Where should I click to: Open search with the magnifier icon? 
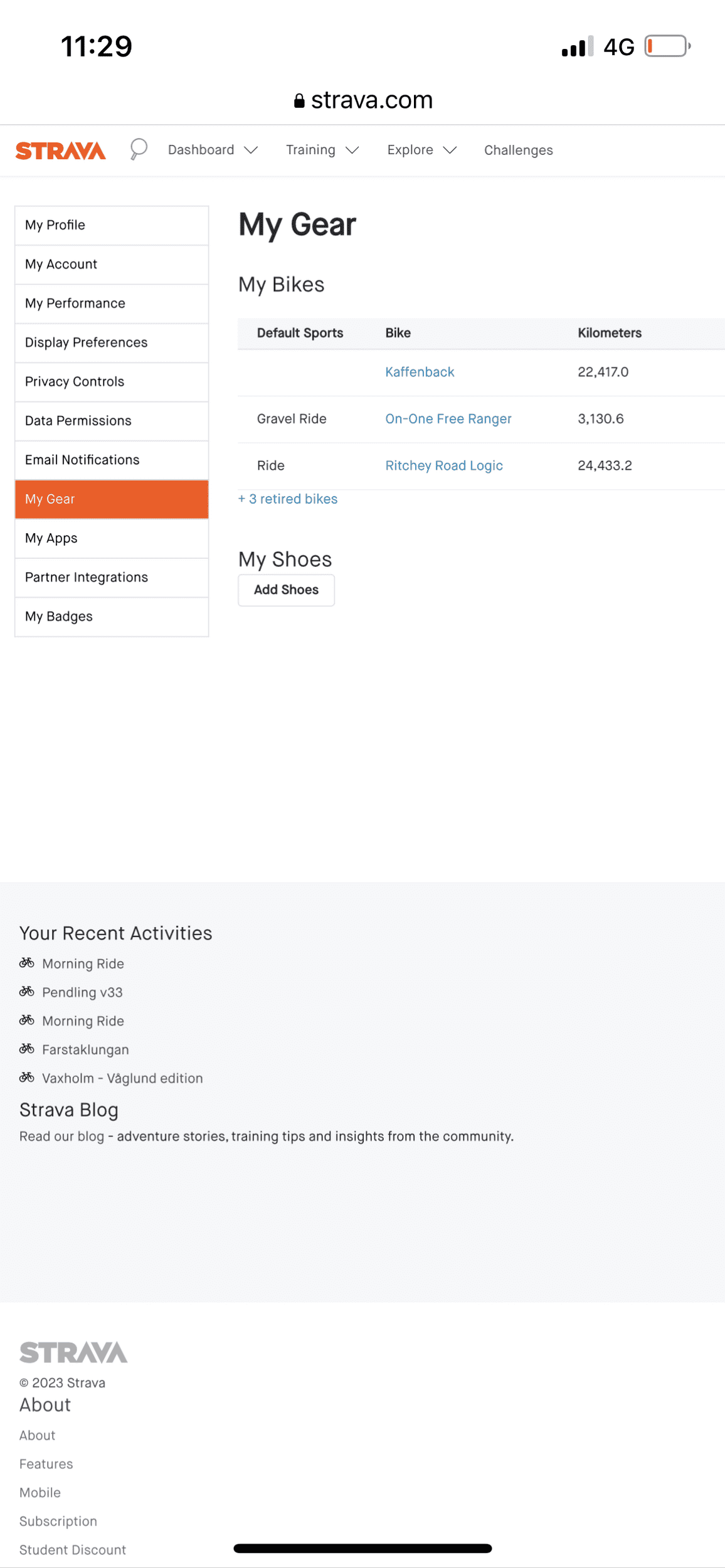coord(138,149)
